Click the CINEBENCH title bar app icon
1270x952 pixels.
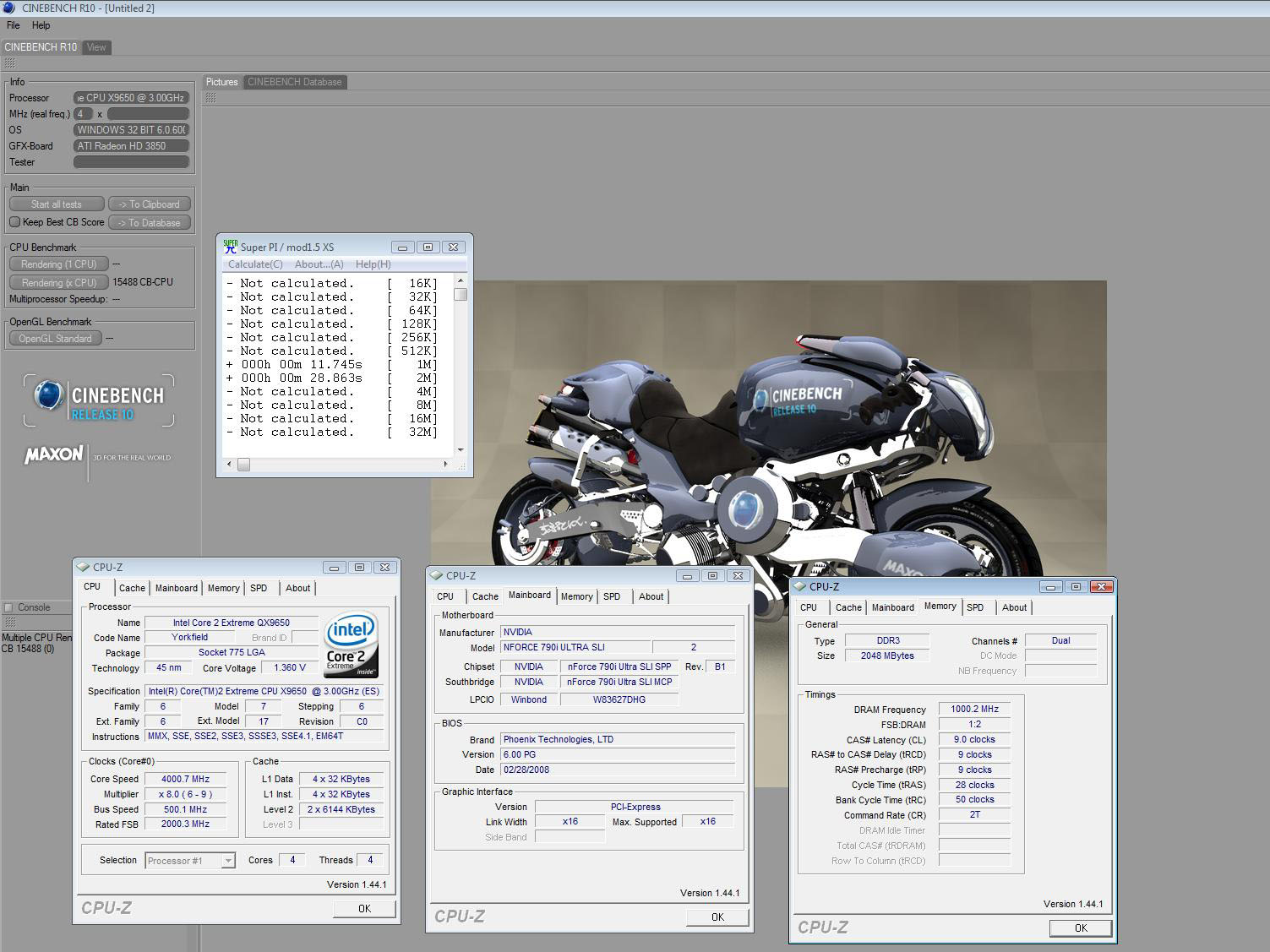tap(9, 8)
